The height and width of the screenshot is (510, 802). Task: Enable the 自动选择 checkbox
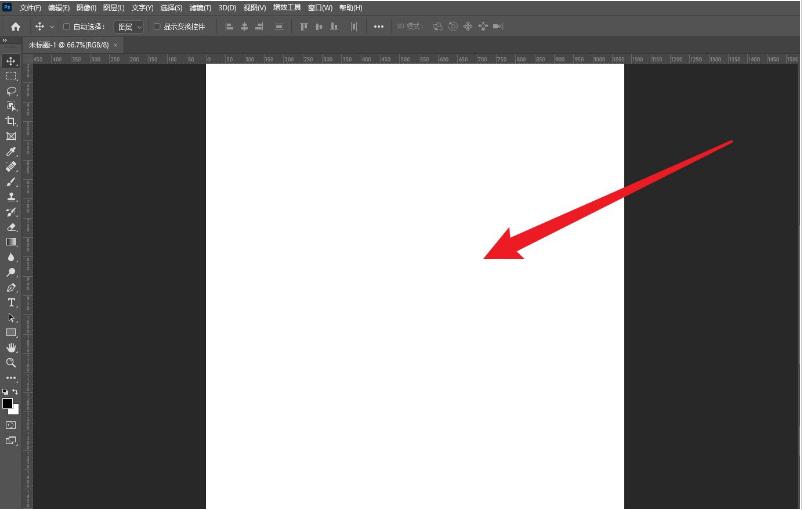tap(66, 27)
